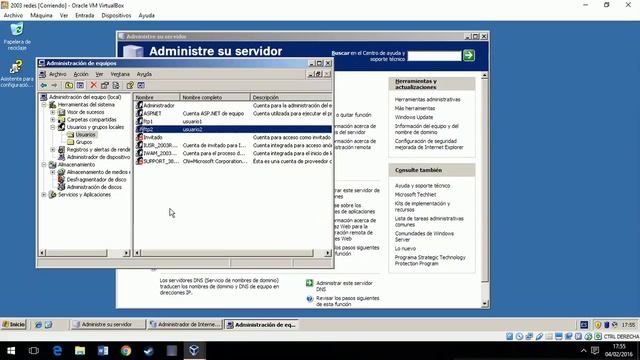Switch to Administrador de Internet taskbar button
Viewport: 640px width, 360px height.
point(185,325)
